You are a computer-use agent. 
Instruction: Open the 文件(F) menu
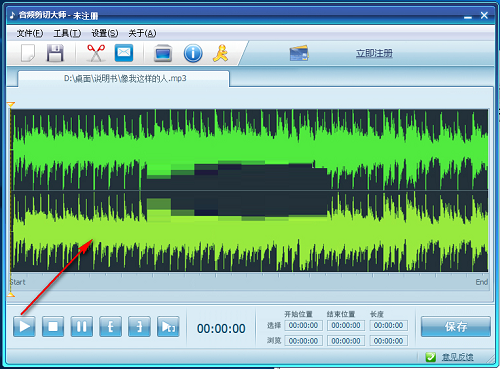click(x=30, y=33)
